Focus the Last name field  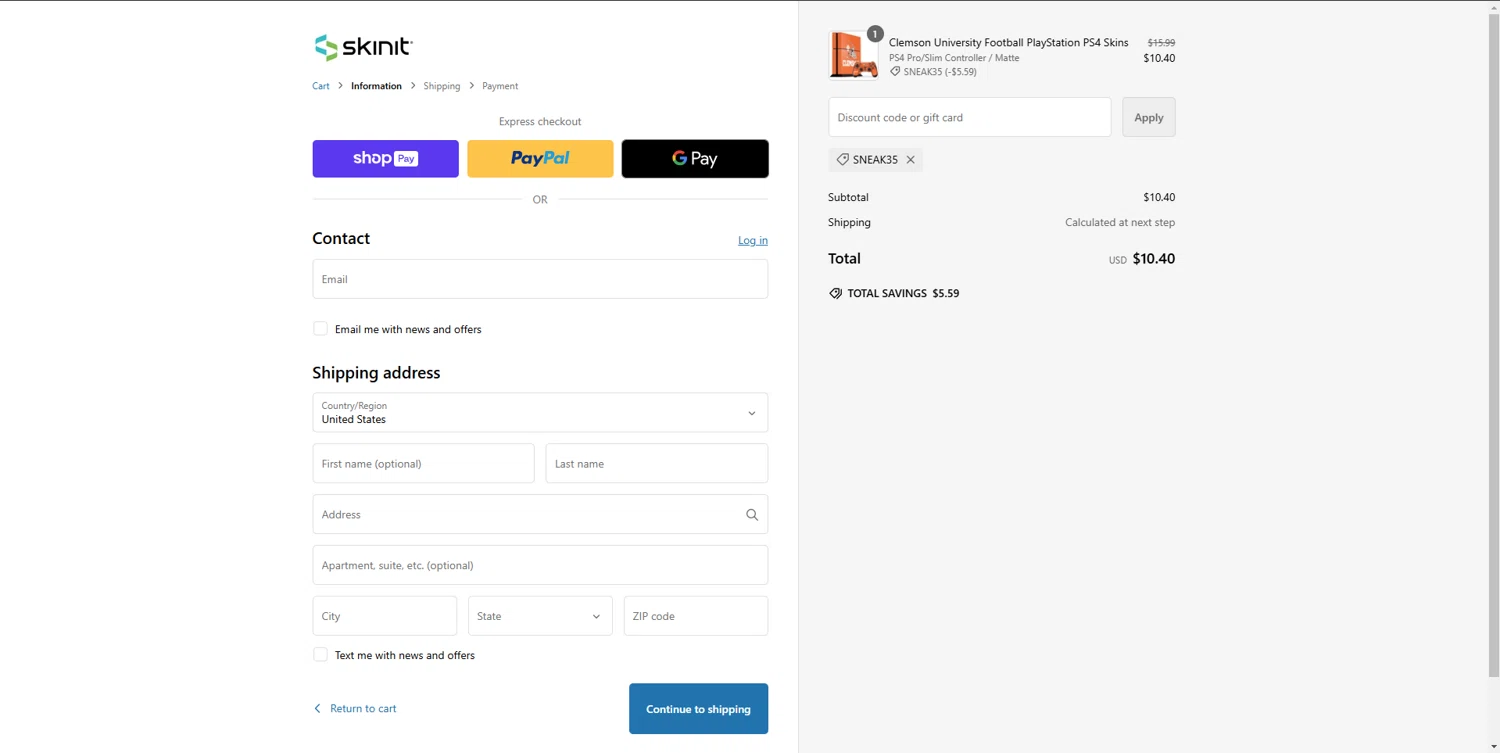[656, 464]
